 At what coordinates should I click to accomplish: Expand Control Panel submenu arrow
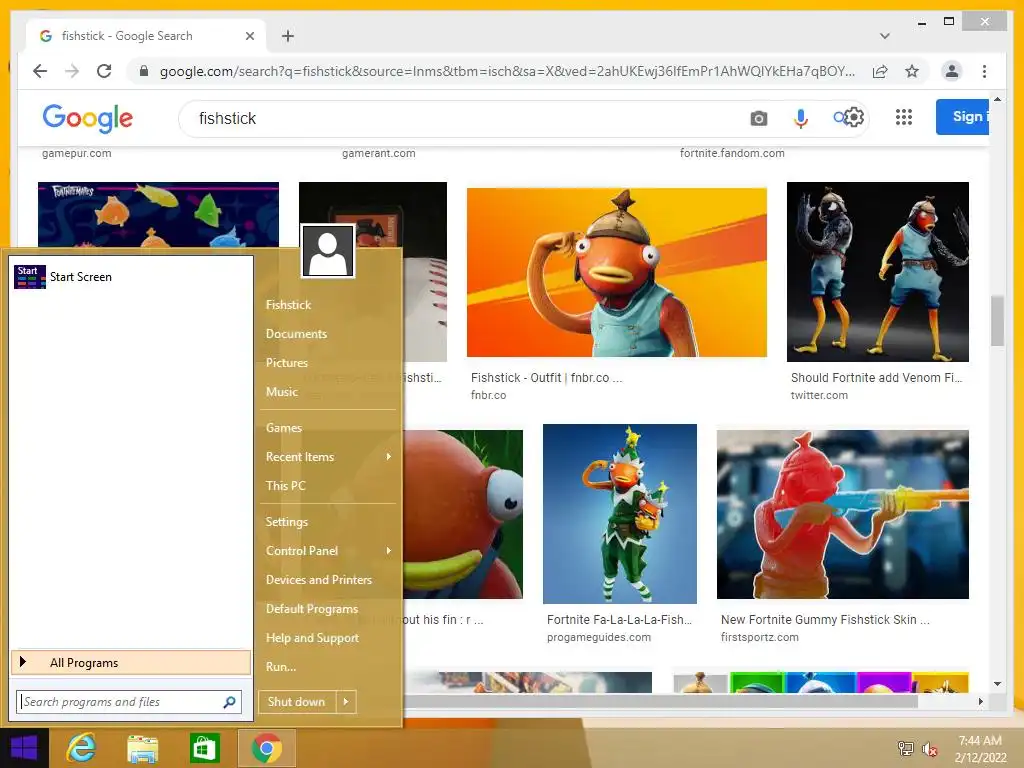click(389, 551)
